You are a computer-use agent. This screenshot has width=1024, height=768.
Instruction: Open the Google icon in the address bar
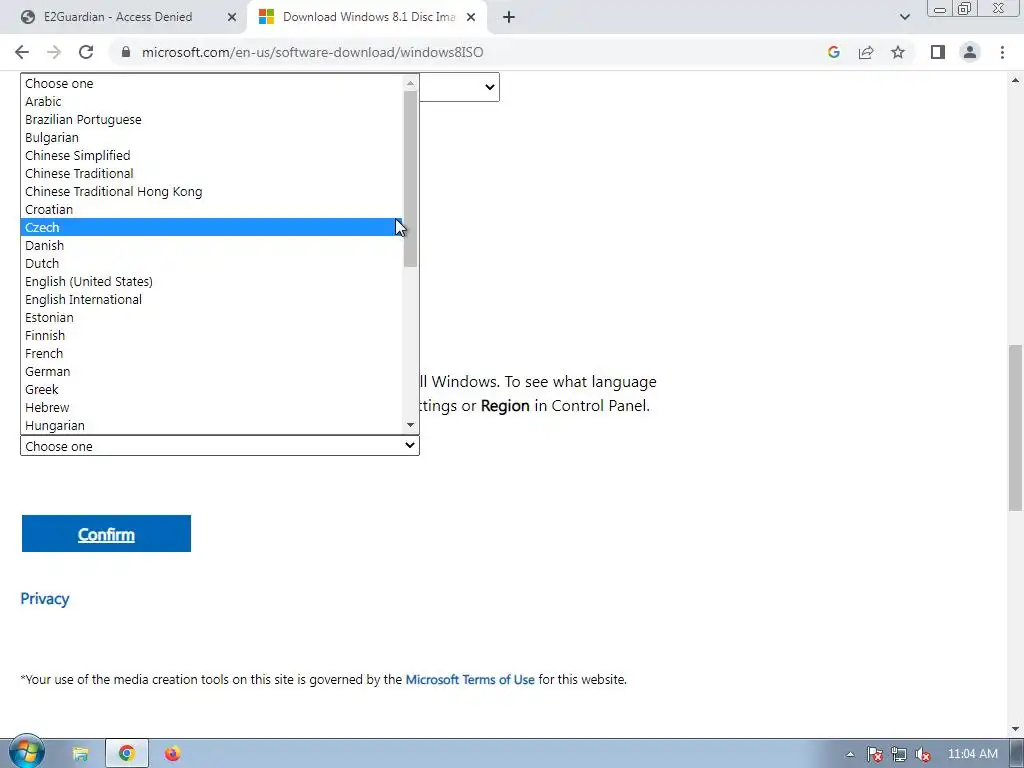click(x=833, y=52)
